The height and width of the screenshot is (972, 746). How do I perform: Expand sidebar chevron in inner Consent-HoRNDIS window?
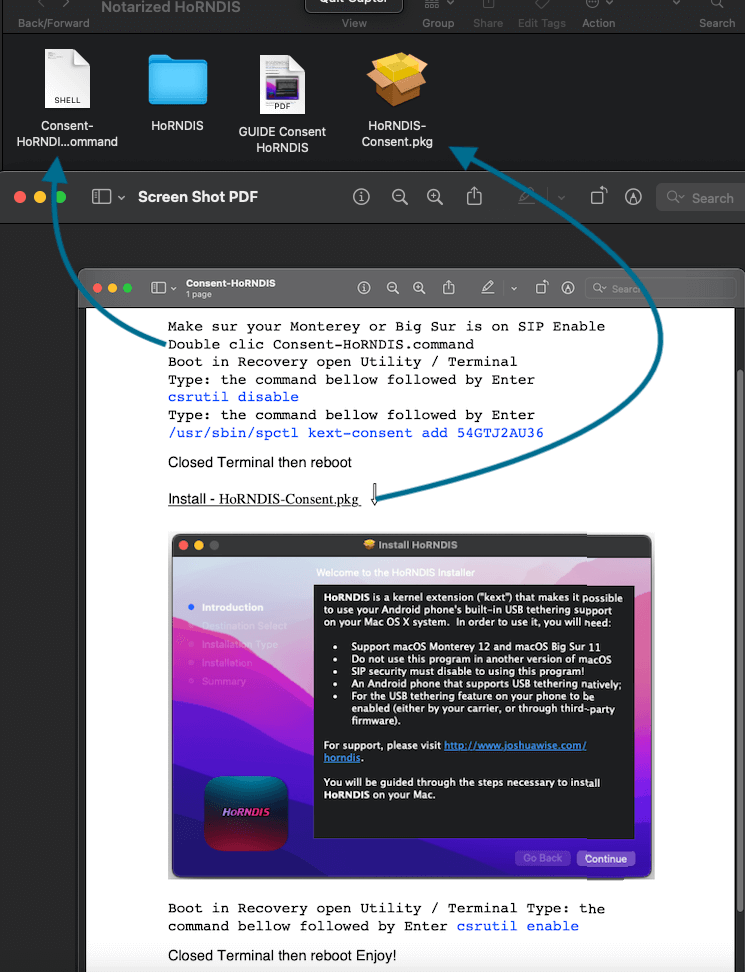[x=174, y=288]
